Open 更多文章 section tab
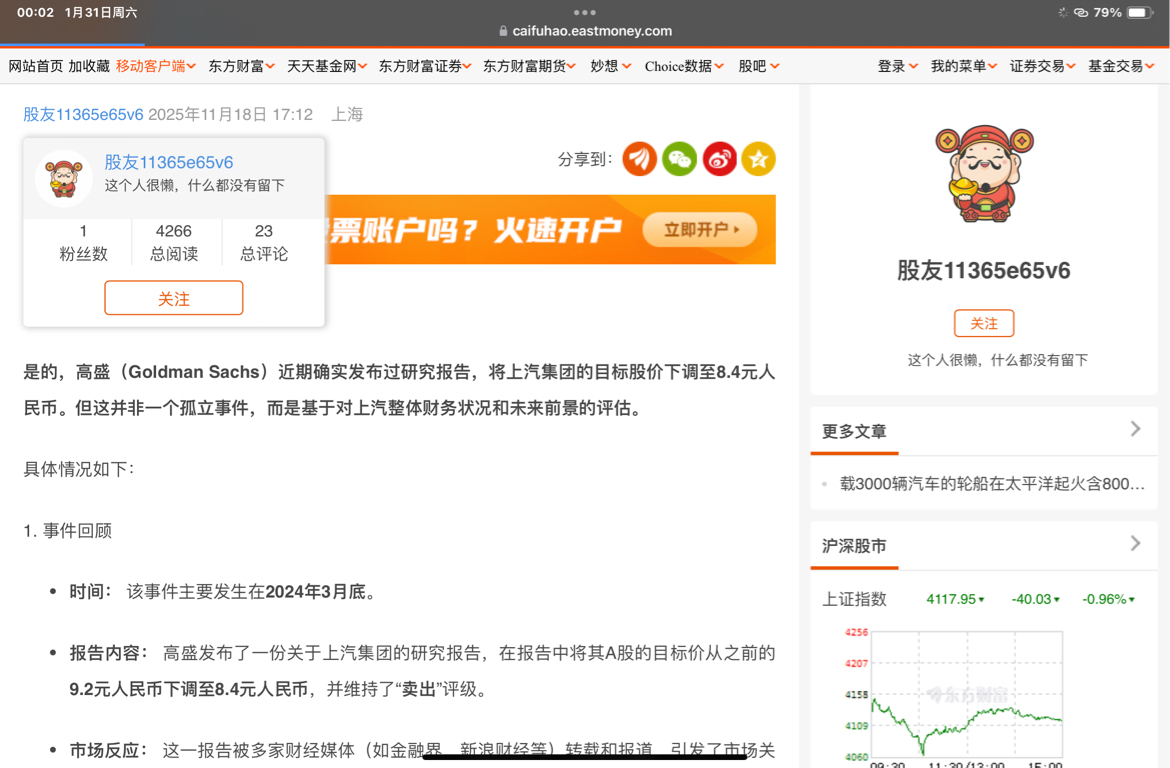This screenshot has width=1170, height=768. pyautogui.click(x=854, y=431)
